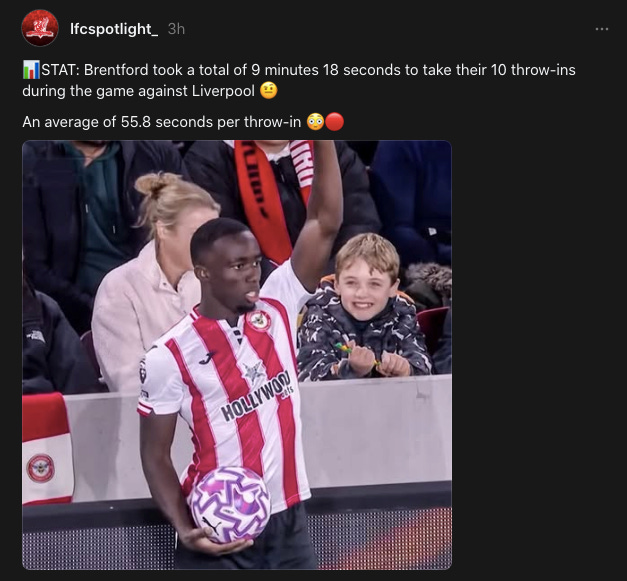The width and height of the screenshot is (627, 581).
Task: Click the Joma logo on the jersey
Action: coord(207,357)
